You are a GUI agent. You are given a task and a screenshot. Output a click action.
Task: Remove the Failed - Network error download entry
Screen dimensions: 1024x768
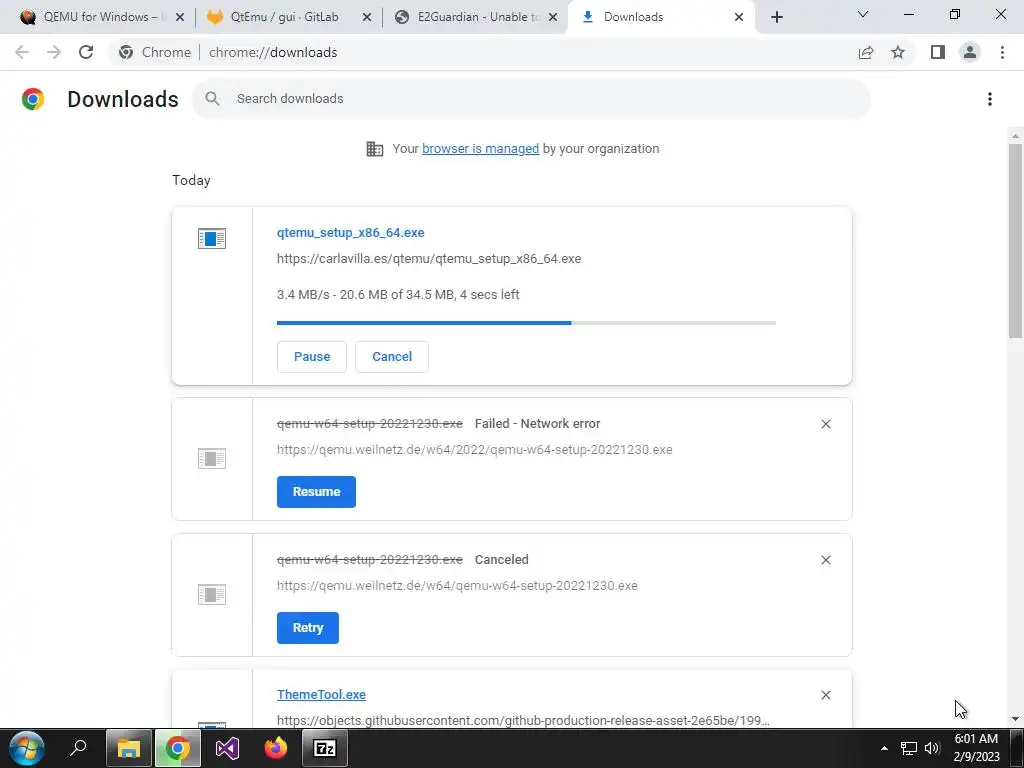coord(825,424)
